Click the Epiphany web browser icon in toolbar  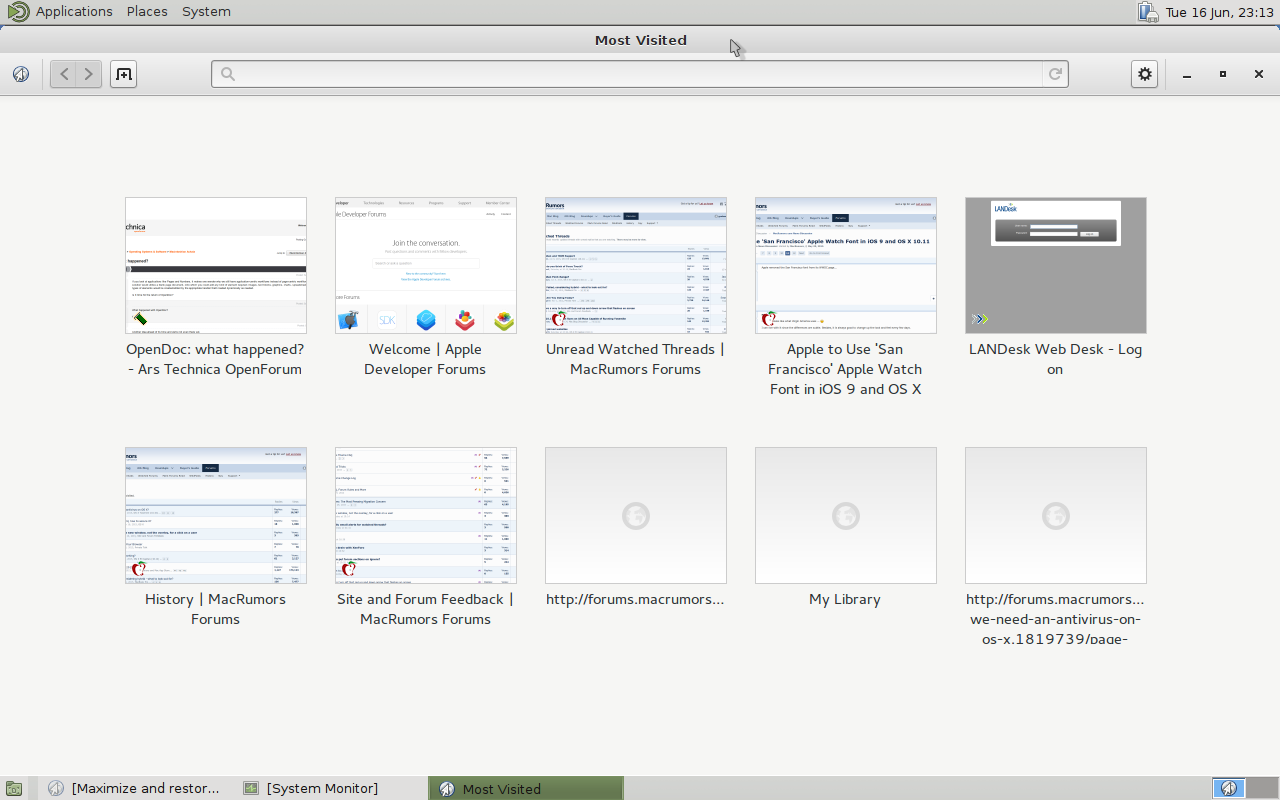pyautogui.click(x=21, y=74)
